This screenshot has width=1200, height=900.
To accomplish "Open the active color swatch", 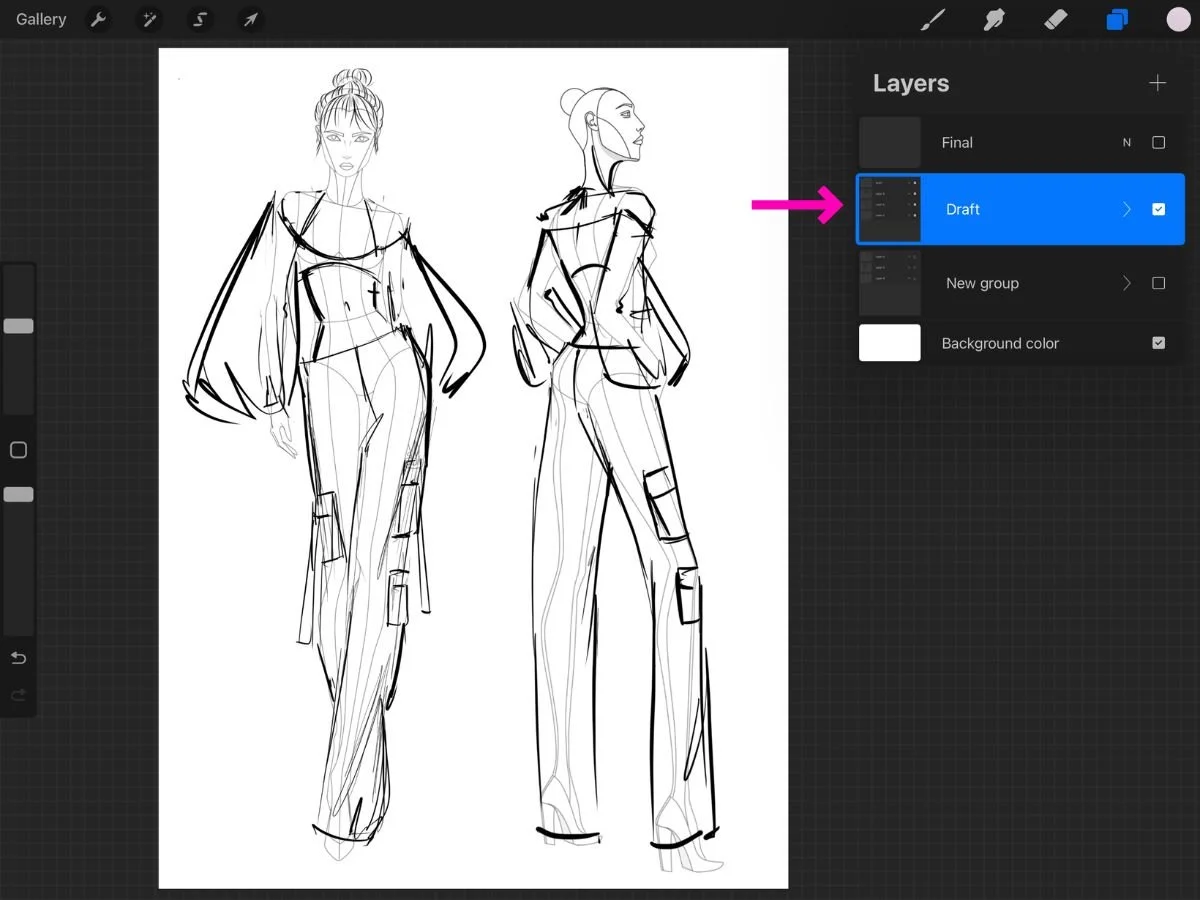I will click(1178, 19).
